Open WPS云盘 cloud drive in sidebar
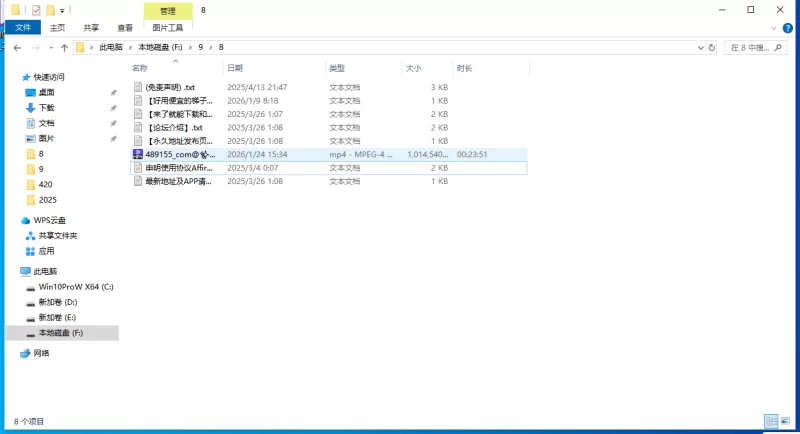 (x=49, y=220)
